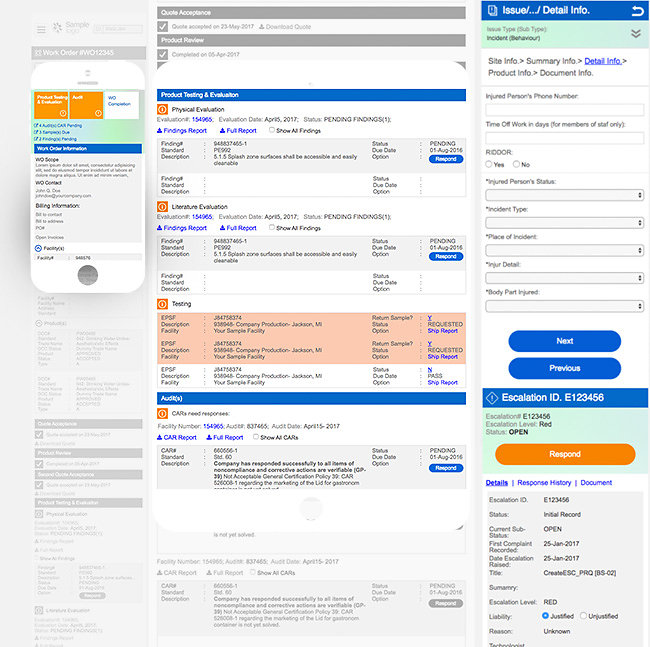Select the Justified liability radio button
This screenshot has width=650, height=647.
point(546,616)
